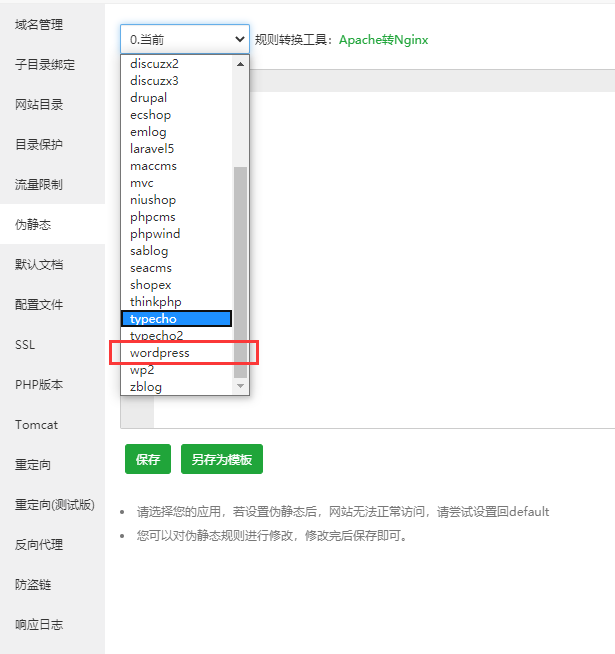Switch to the SSL tab
Viewport: 615px width, 654px height.
point(53,345)
